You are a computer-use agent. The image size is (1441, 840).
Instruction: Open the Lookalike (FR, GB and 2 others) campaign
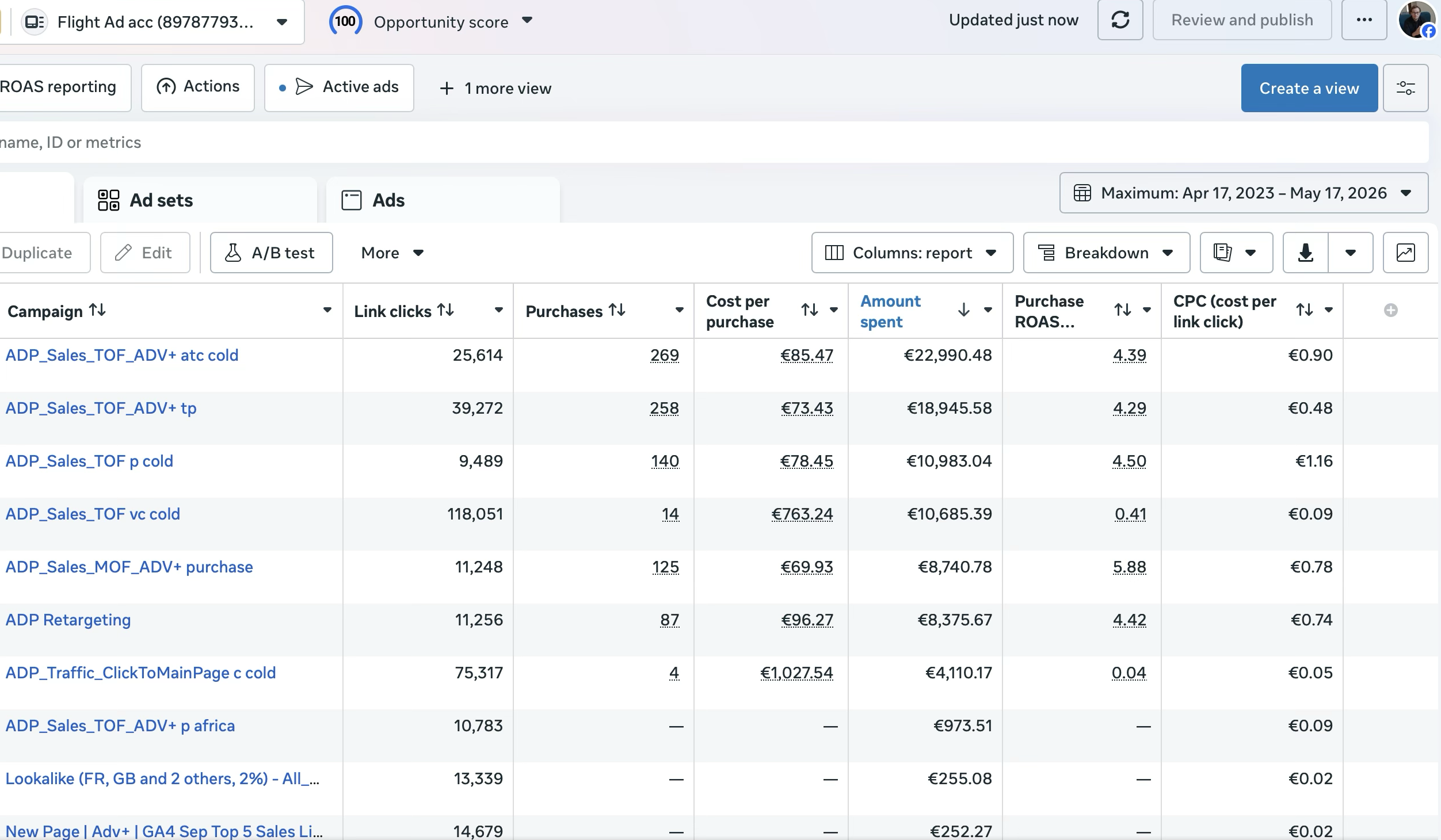162,778
